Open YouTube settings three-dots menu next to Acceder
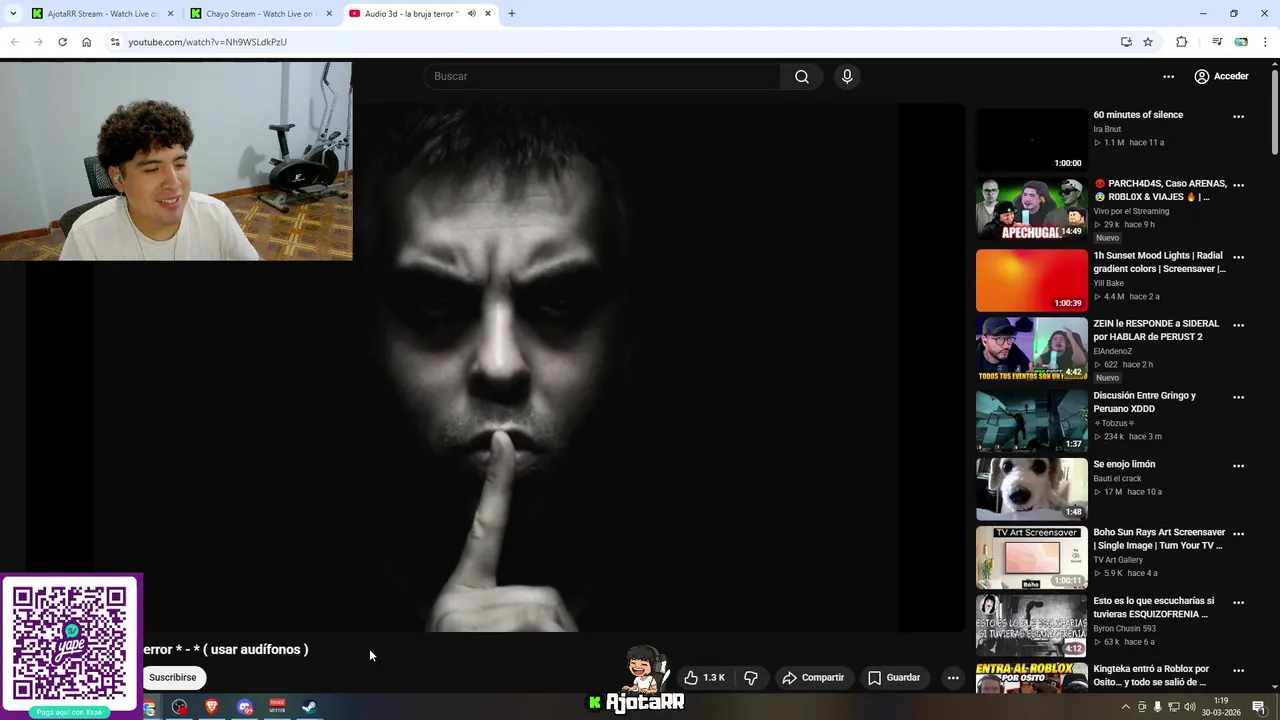The width and height of the screenshot is (1280, 720). coord(1168,76)
